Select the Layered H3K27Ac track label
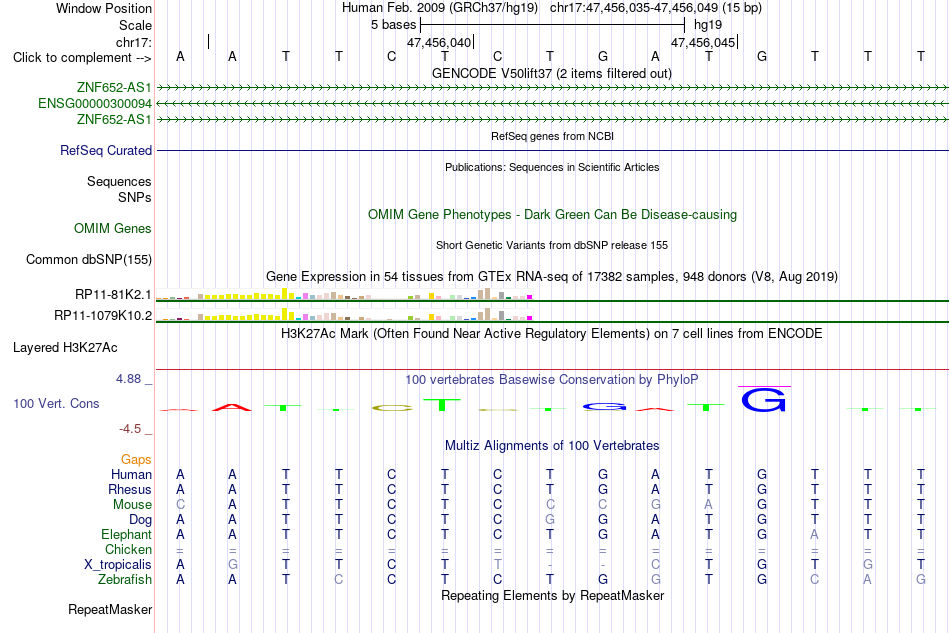This screenshot has height=633, width=950. (x=65, y=348)
